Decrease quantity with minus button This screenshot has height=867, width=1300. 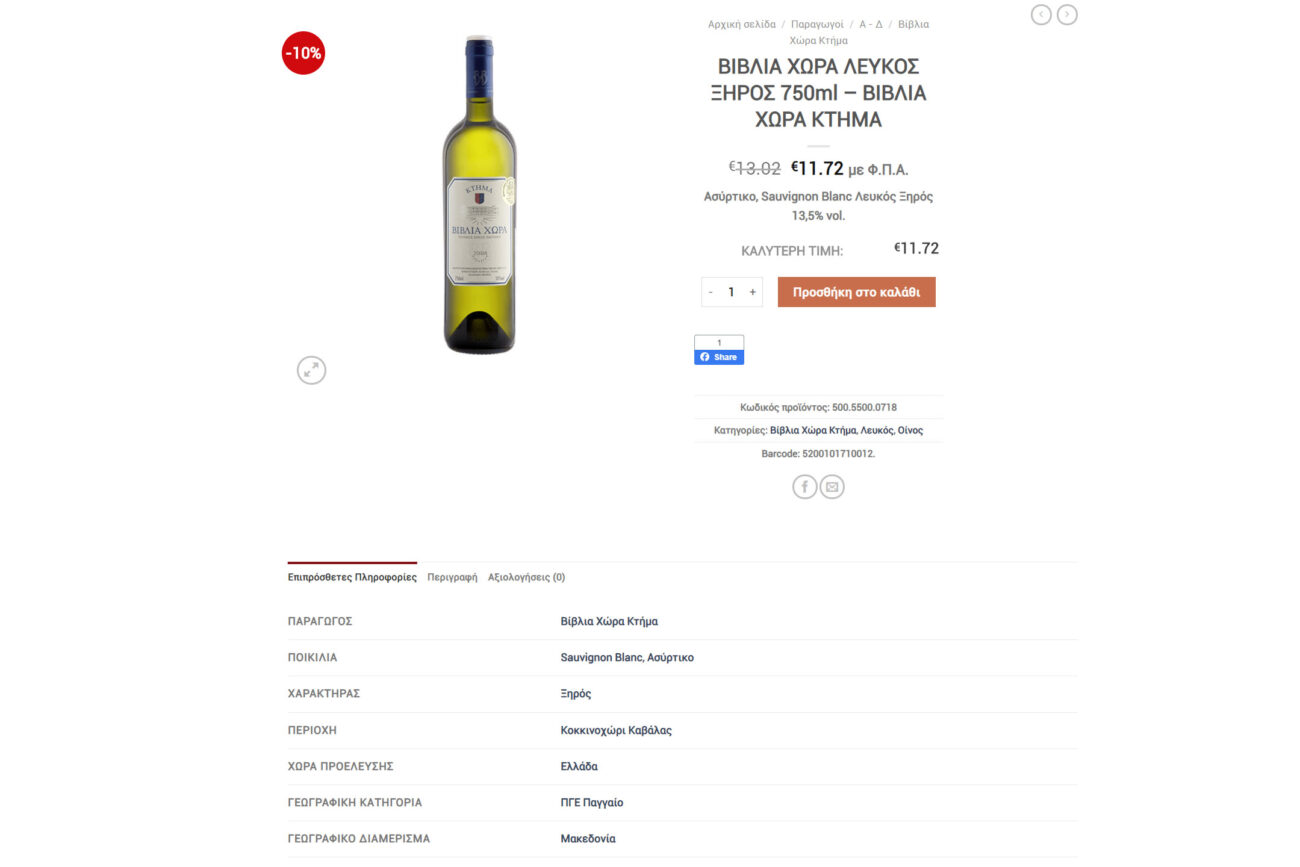(x=711, y=292)
